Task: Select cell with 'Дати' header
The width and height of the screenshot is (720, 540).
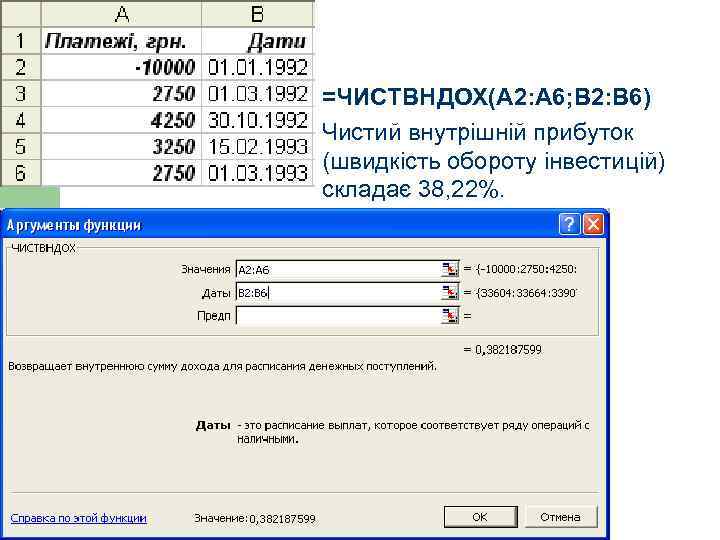Action: [258, 41]
